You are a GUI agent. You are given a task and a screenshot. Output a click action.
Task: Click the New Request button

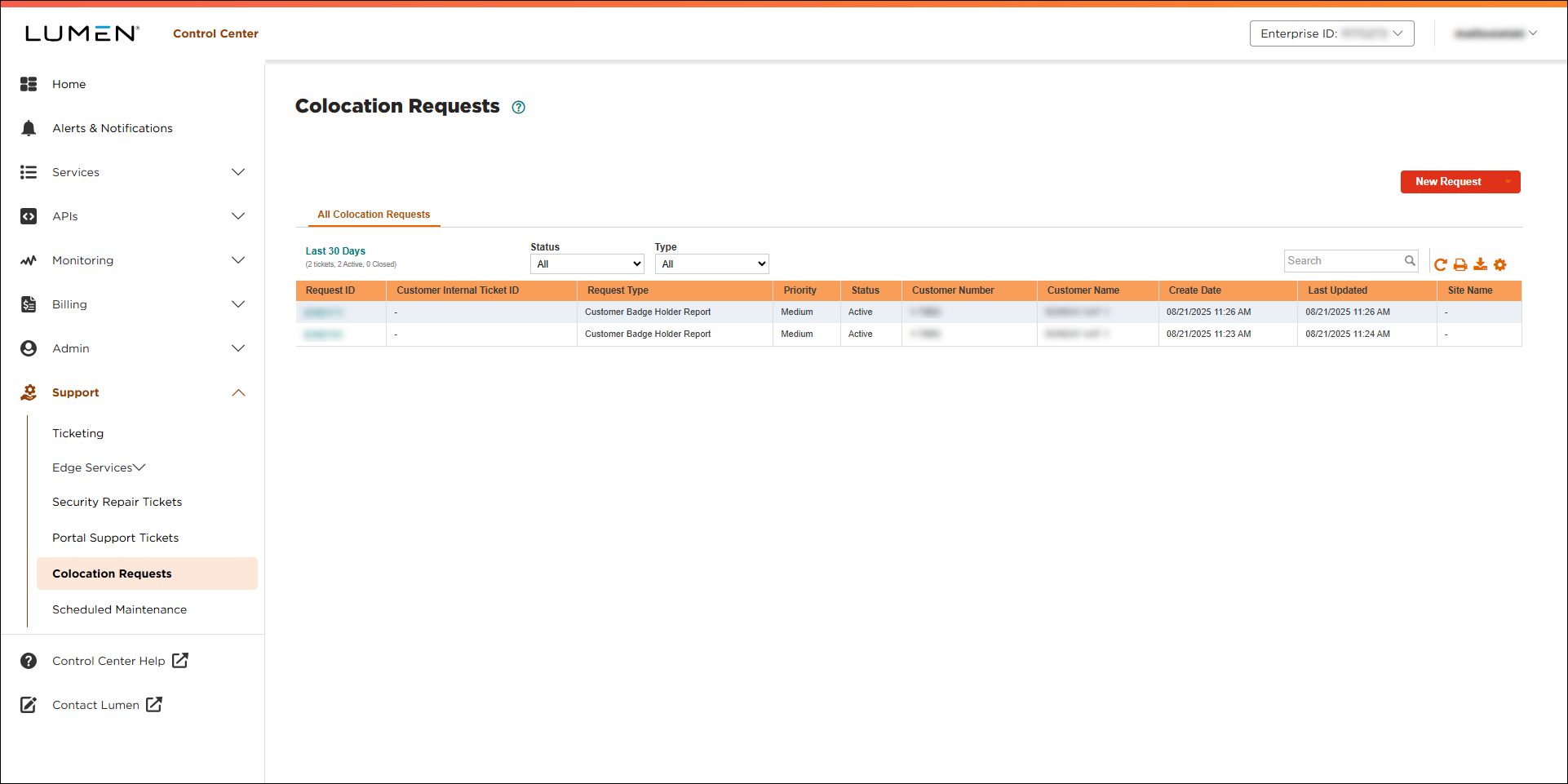(x=1449, y=181)
